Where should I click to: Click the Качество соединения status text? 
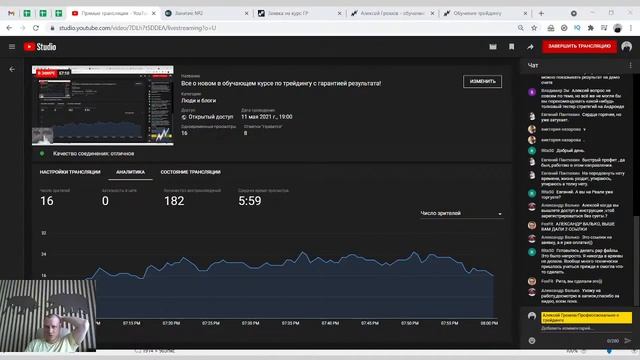coord(93,153)
